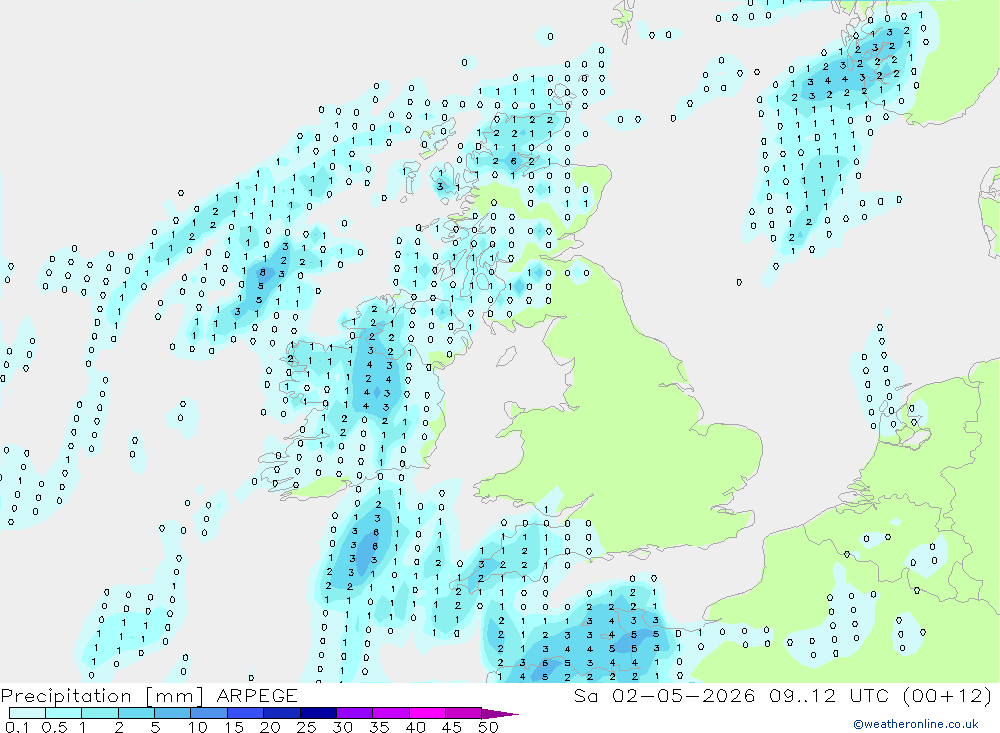Click the 'Sa' weekday abbreviation
The height and width of the screenshot is (733, 1000).
click(585, 695)
